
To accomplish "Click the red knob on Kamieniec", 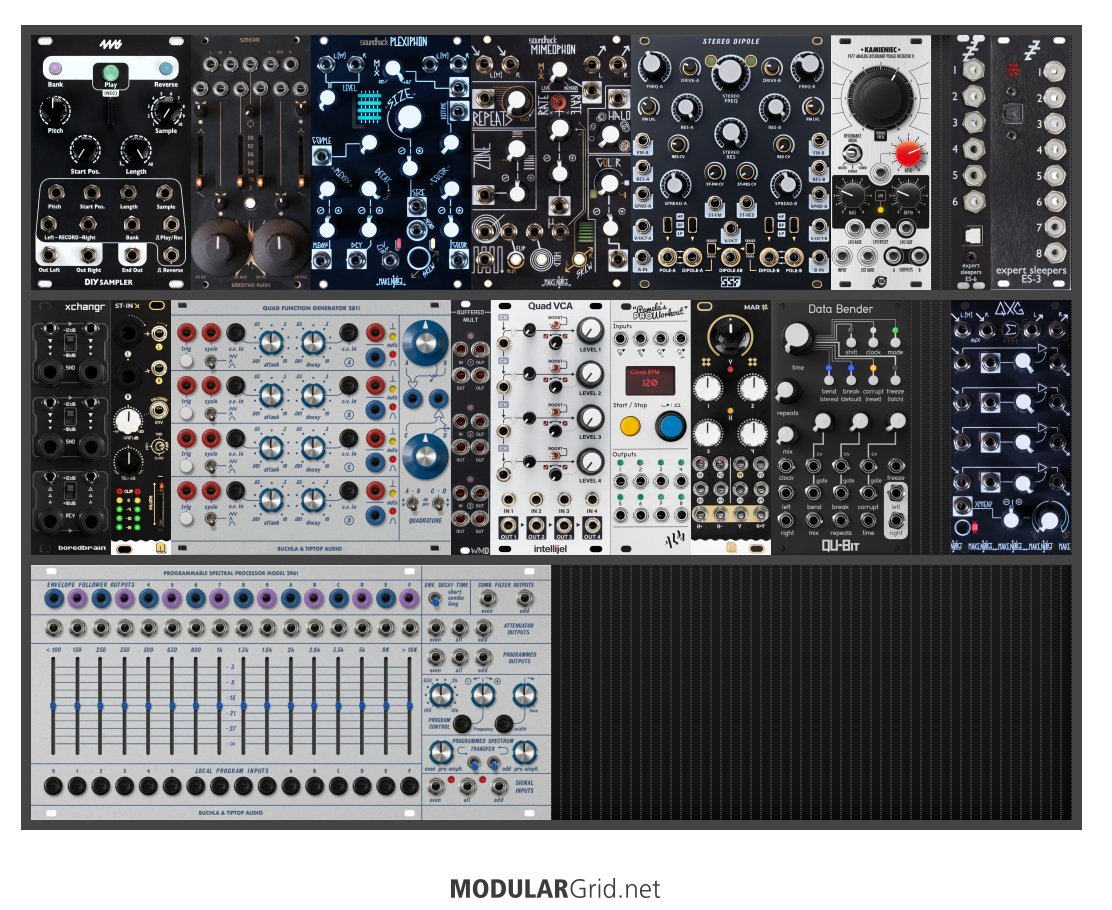I will click(x=908, y=152).
